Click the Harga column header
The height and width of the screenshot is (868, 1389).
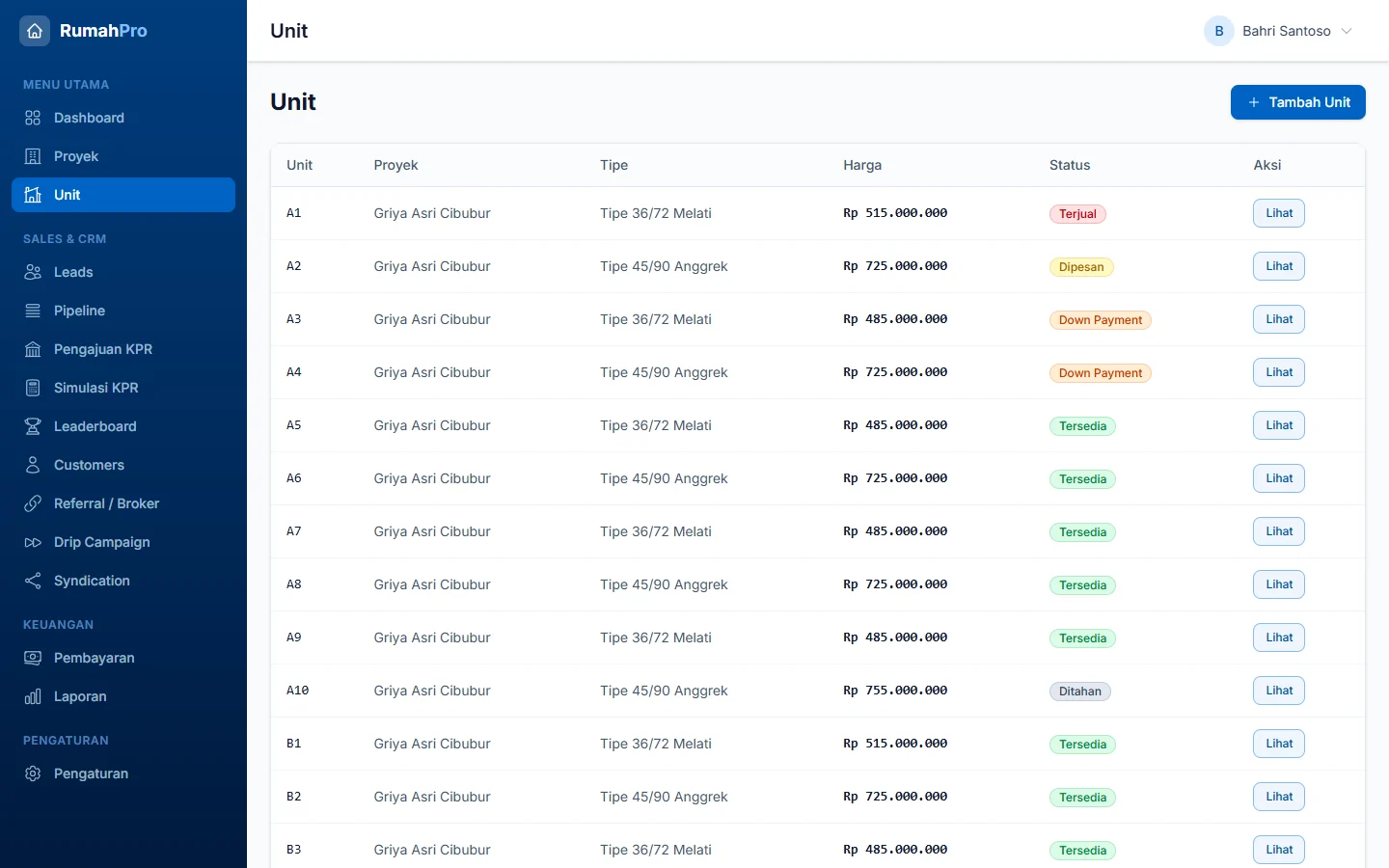pyautogui.click(x=862, y=165)
